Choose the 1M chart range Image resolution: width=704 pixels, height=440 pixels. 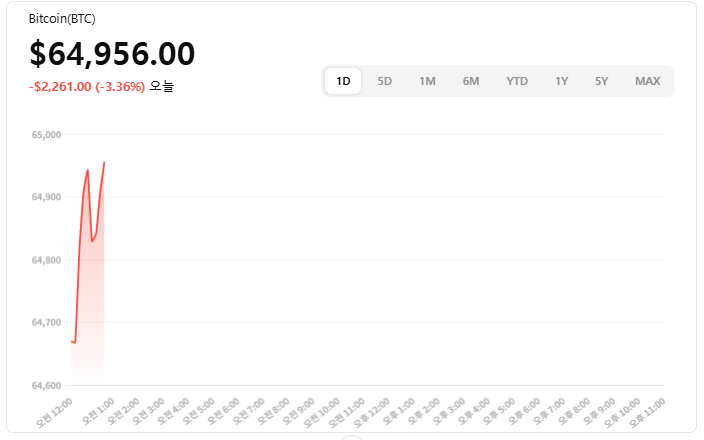[x=427, y=81]
